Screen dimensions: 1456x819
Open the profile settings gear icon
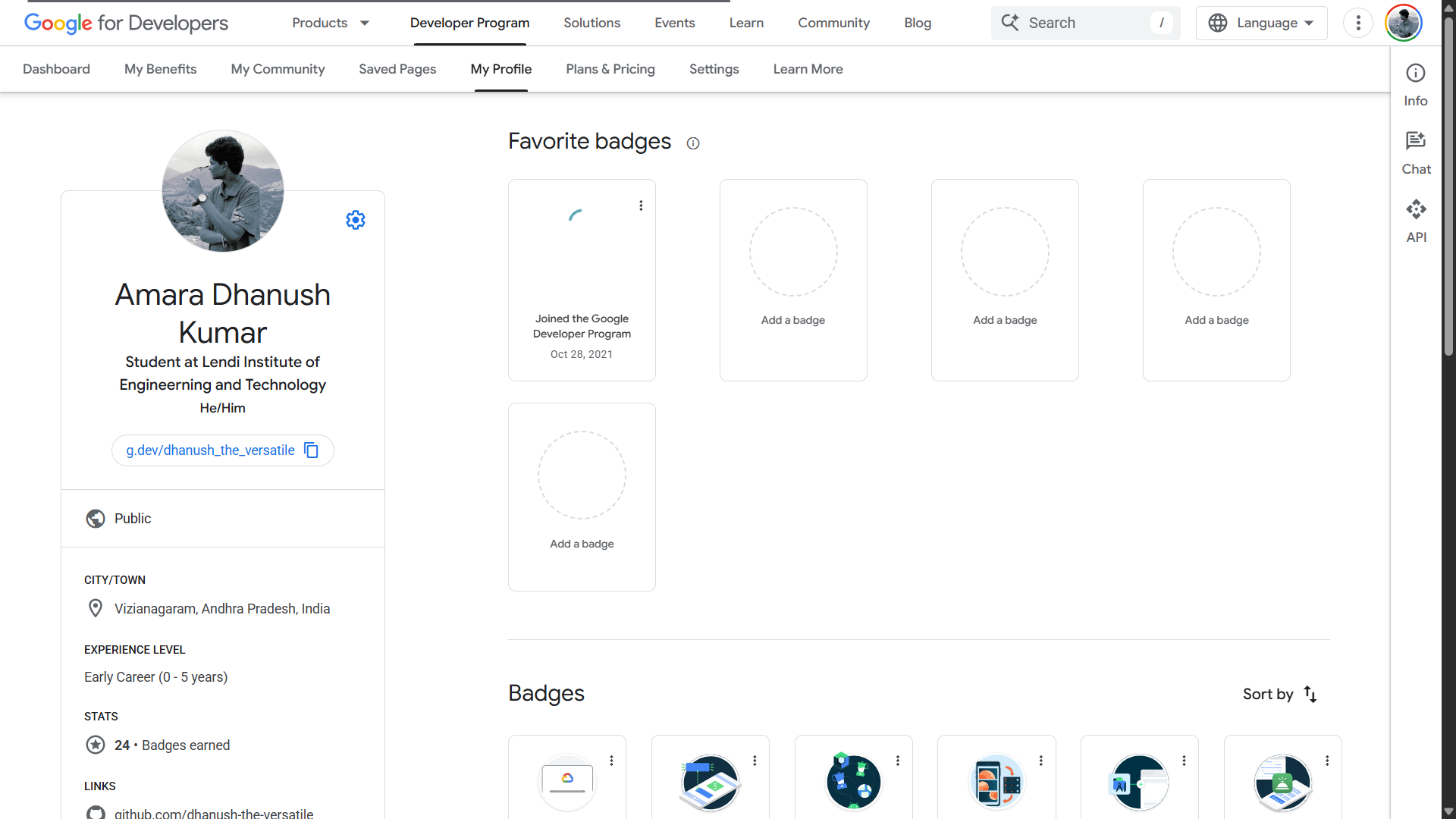point(356,220)
